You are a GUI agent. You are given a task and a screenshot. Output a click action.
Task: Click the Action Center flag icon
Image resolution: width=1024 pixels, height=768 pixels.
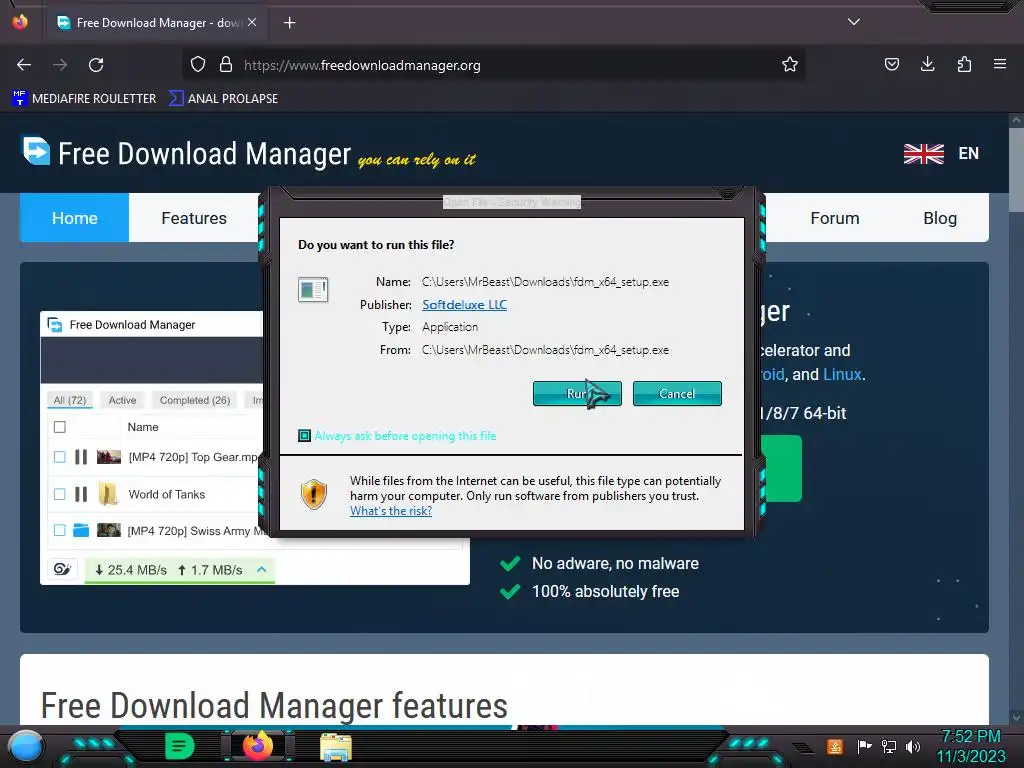point(865,746)
